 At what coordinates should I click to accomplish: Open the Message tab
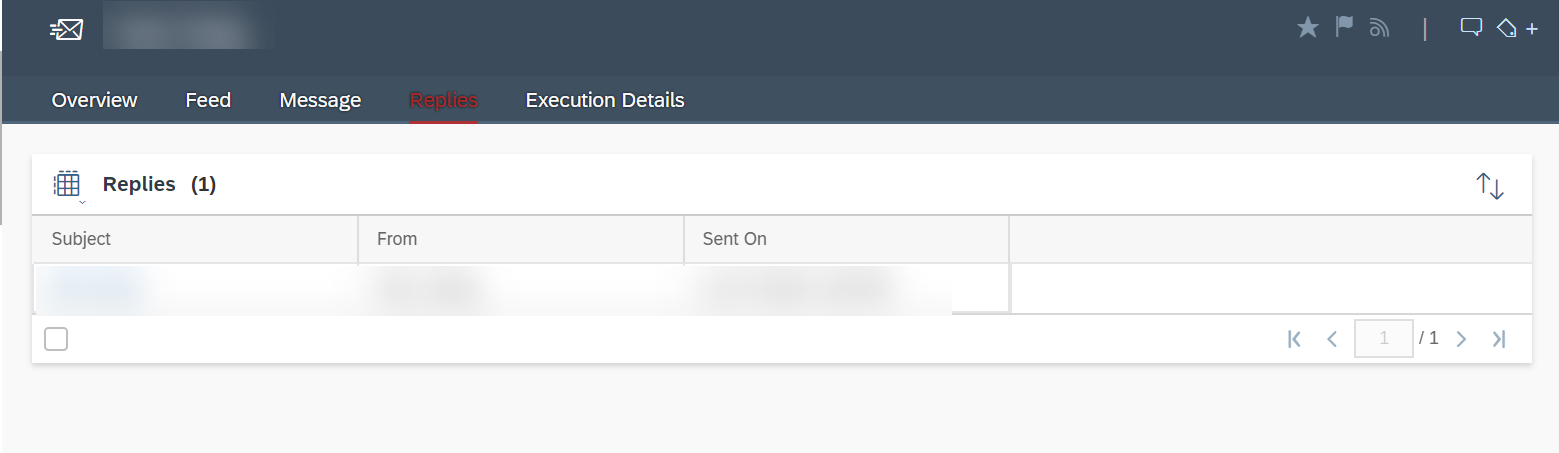320,100
